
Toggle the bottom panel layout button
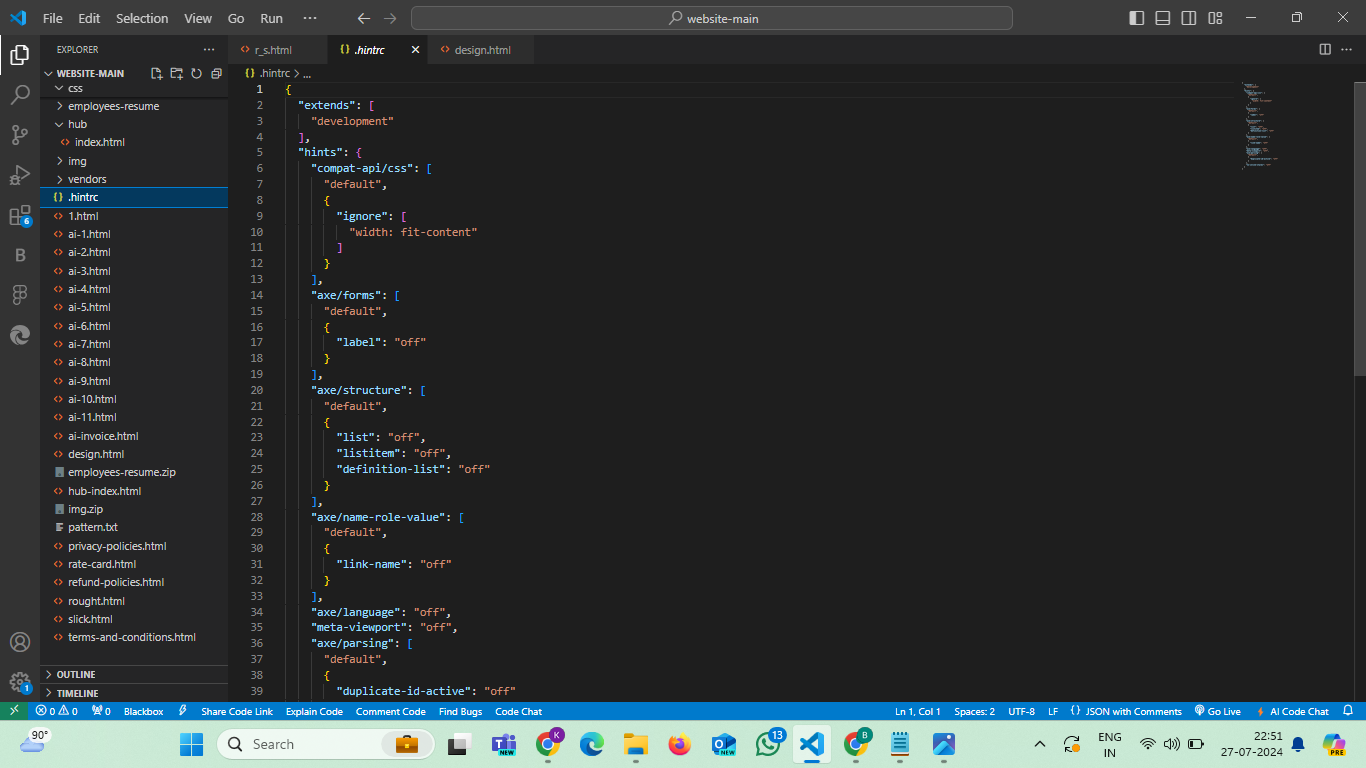click(x=1163, y=18)
